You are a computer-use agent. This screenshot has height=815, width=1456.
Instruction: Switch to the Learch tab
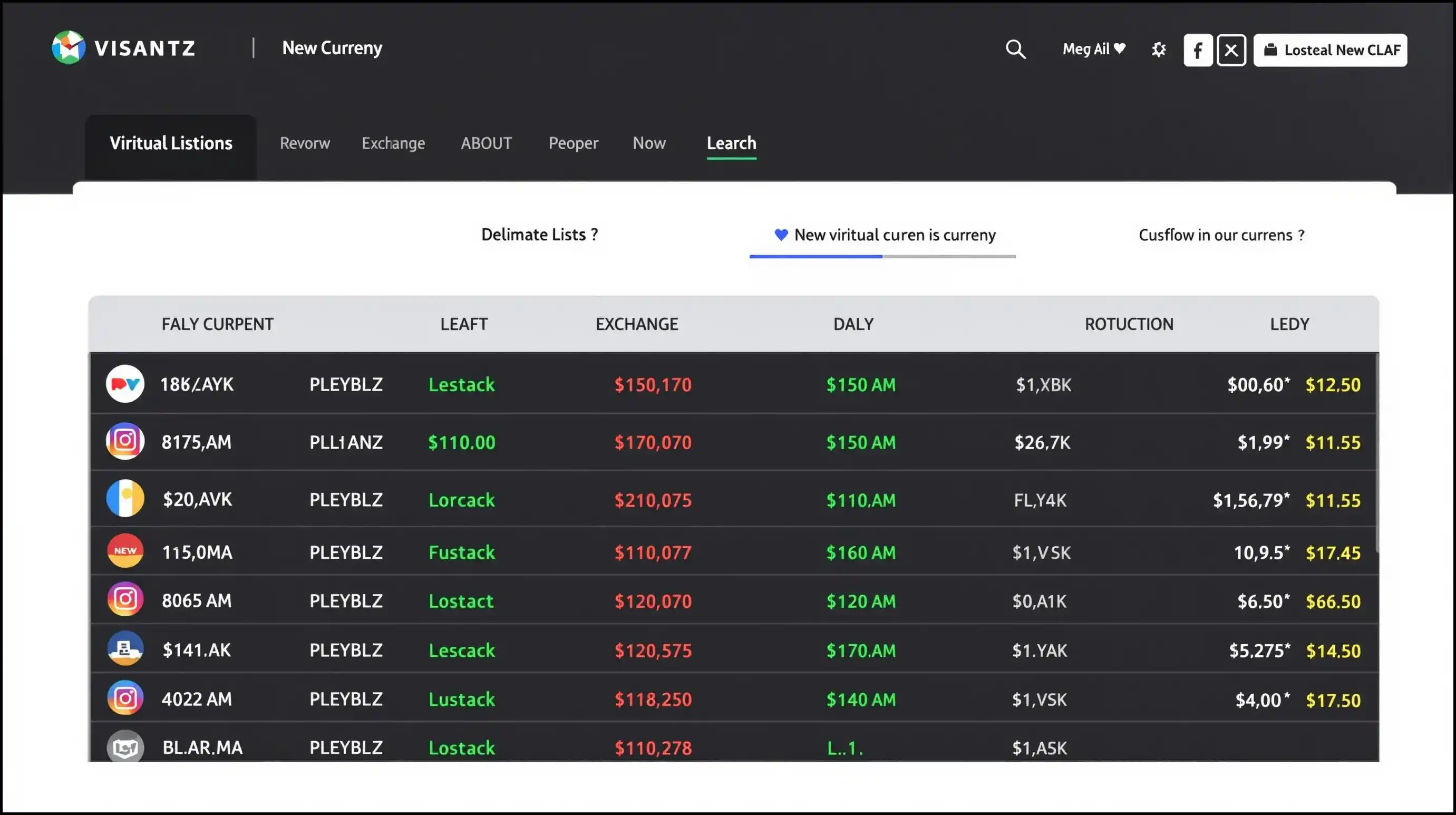pyautogui.click(x=731, y=143)
